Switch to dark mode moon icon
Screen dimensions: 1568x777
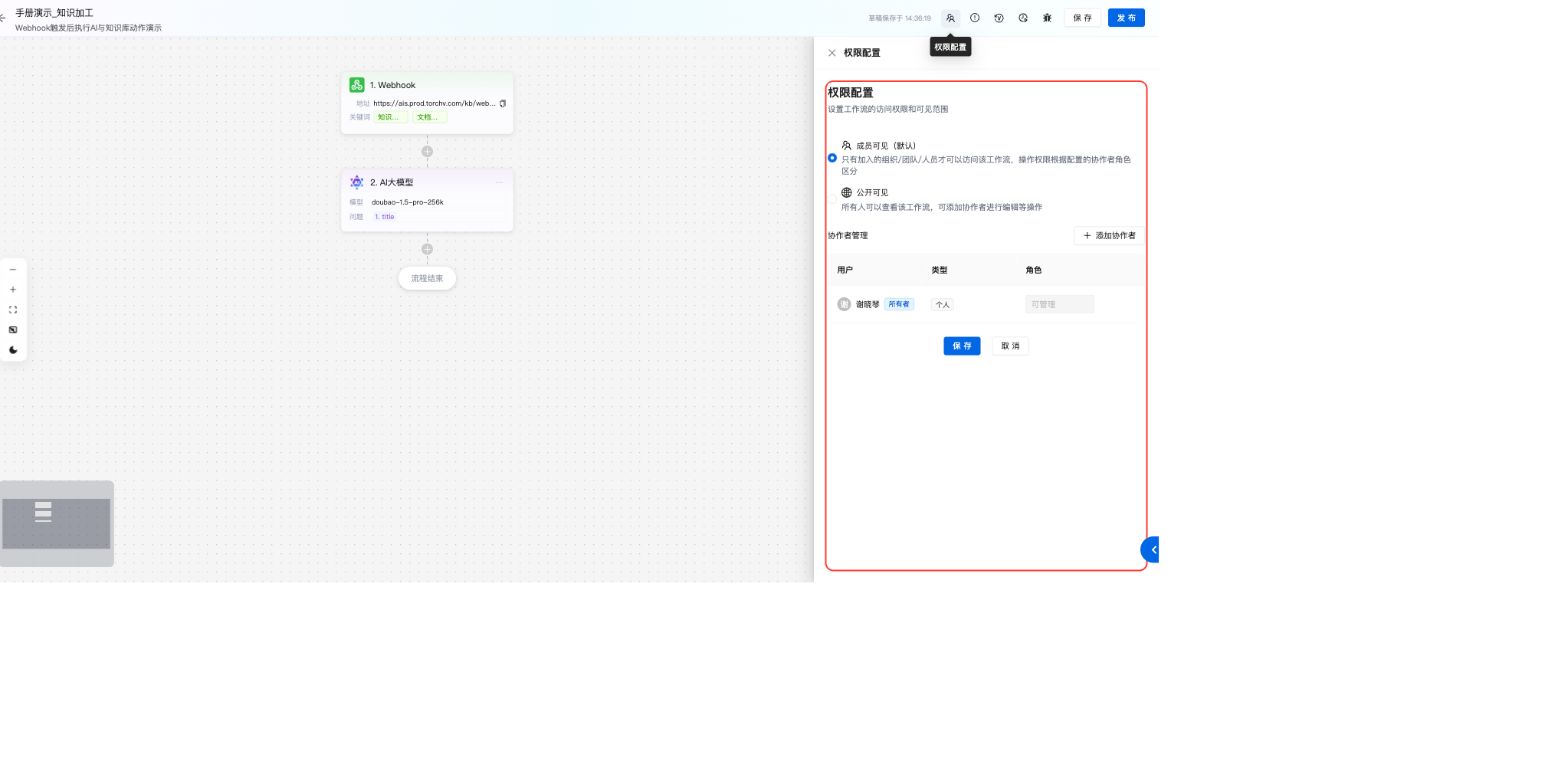coord(13,350)
